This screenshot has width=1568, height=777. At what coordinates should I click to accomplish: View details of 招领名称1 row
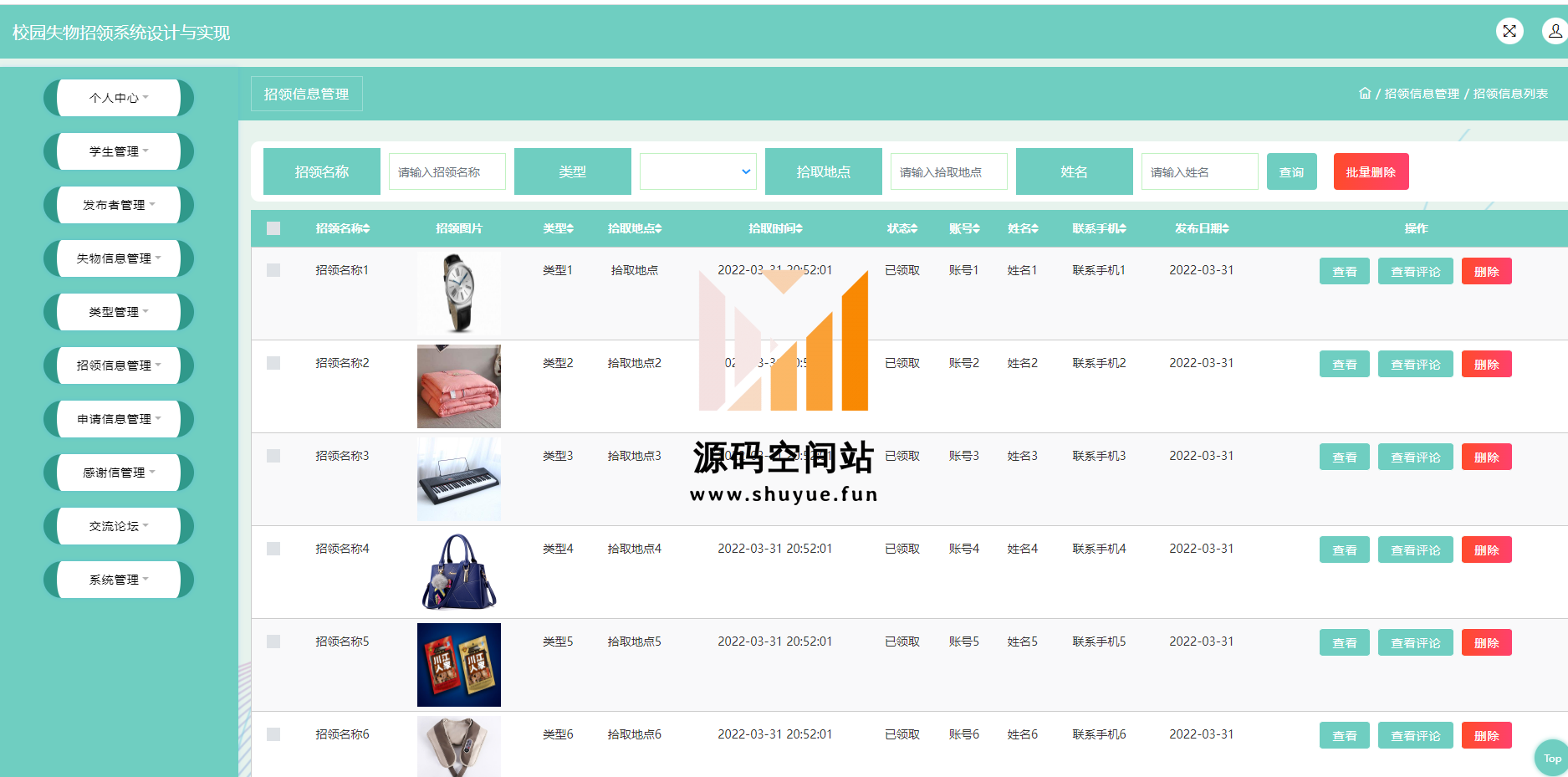tap(1345, 271)
